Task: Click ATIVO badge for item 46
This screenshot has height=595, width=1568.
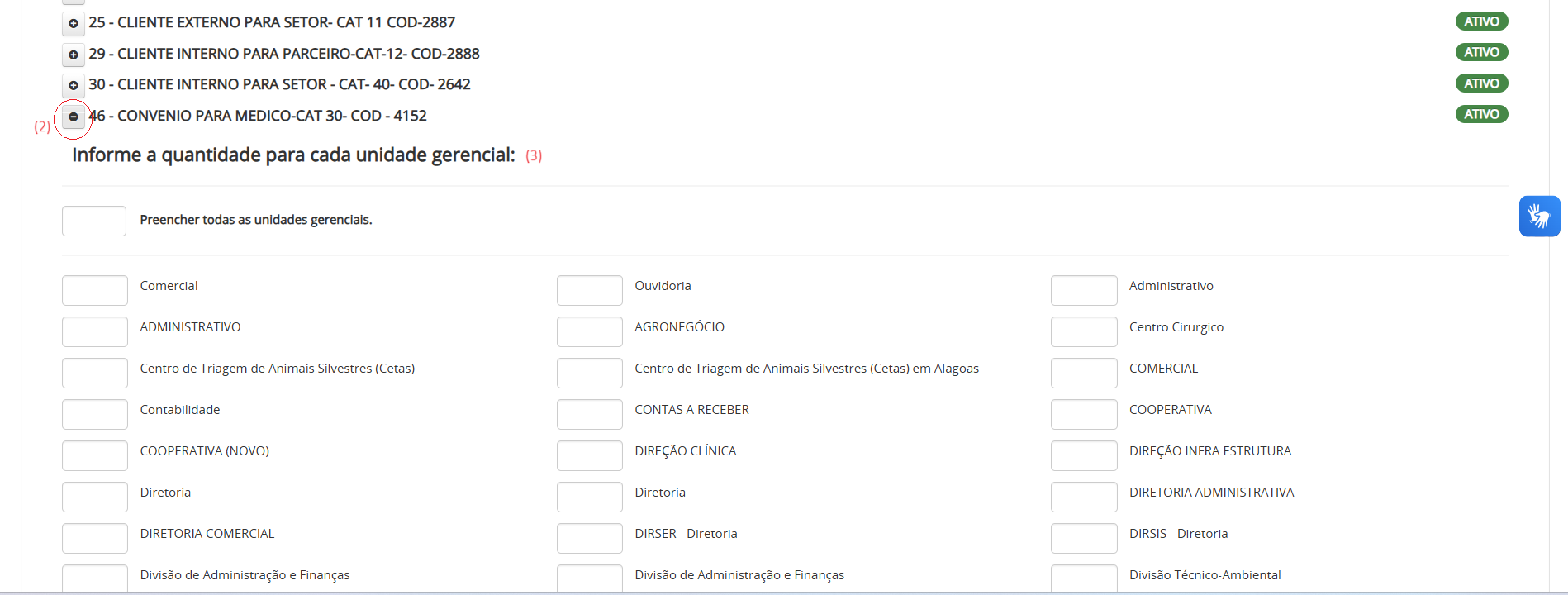Action: click(x=1481, y=114)
